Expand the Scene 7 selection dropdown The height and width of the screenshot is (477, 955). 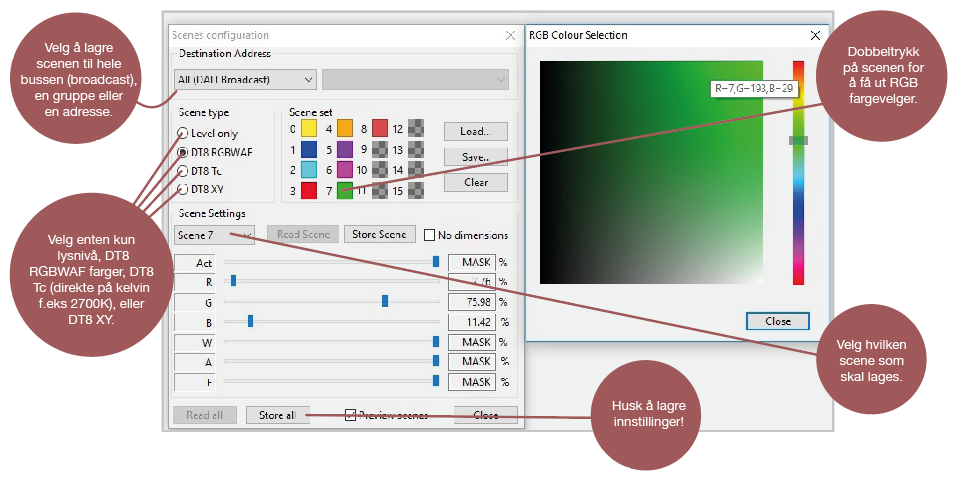(214, 235)
